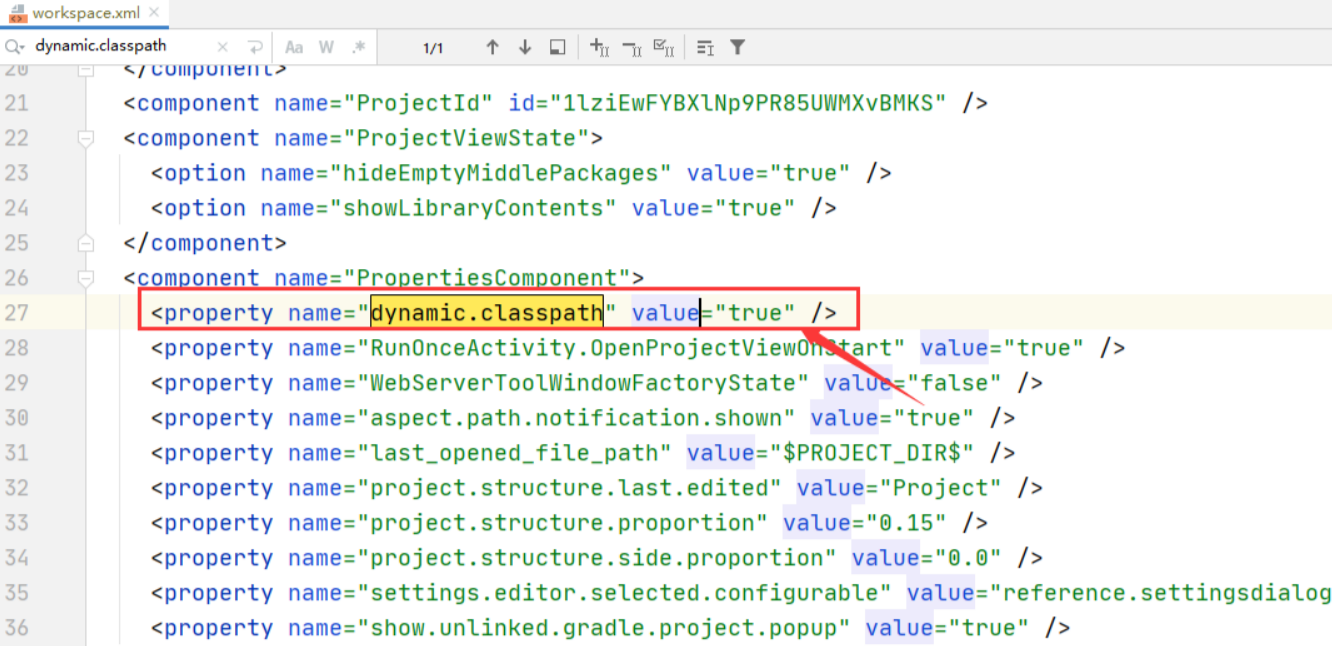1332x646 pixels.
Task: Toggle multiline search mode
Action: coord(706,46)
